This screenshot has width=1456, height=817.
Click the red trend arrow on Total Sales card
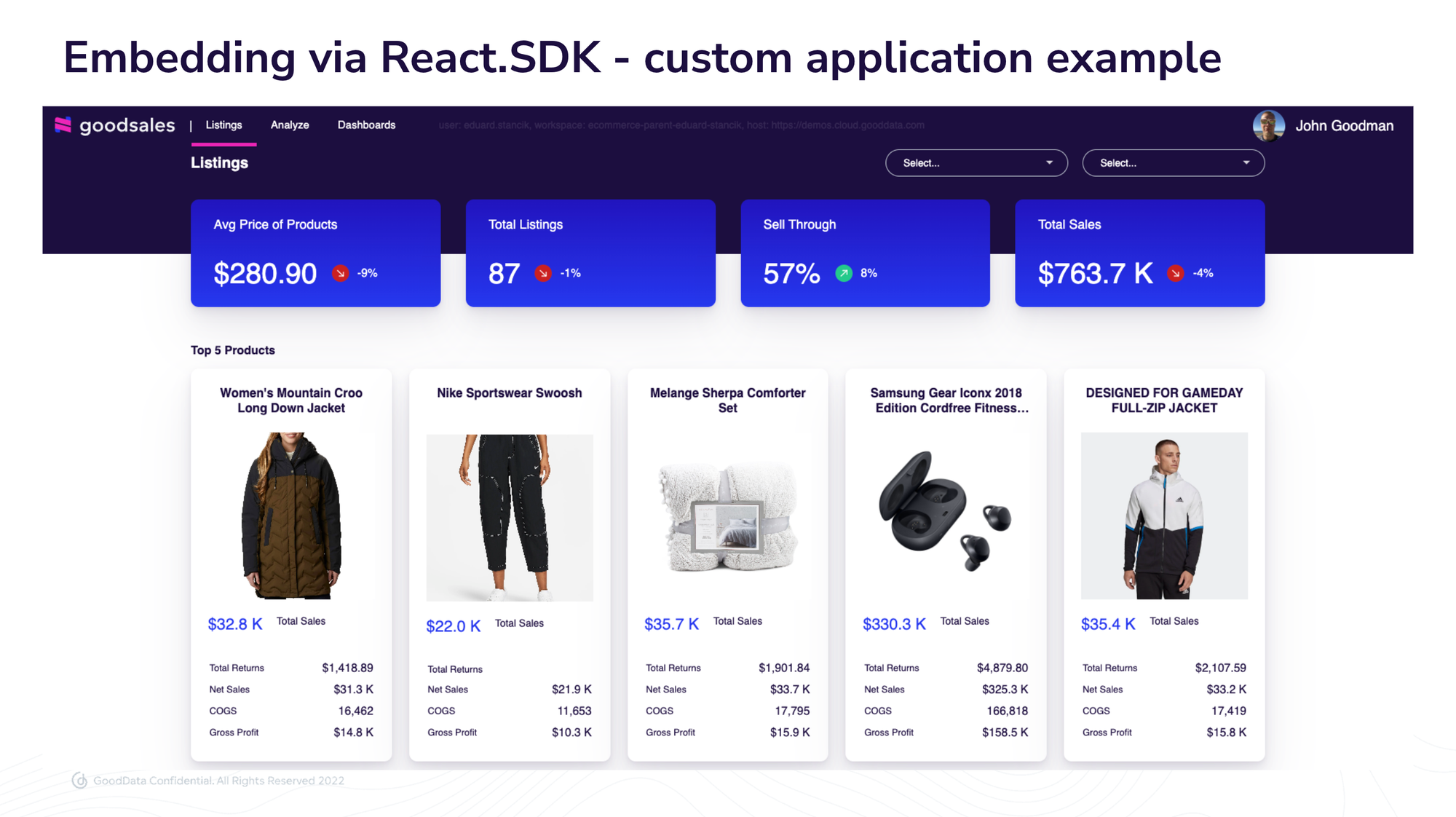[x=1175, y=273]
